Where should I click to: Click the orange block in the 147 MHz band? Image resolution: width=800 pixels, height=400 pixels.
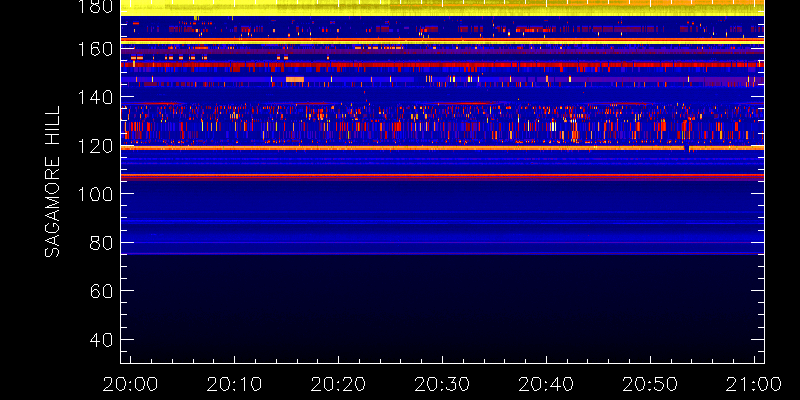tap(295, 80)
